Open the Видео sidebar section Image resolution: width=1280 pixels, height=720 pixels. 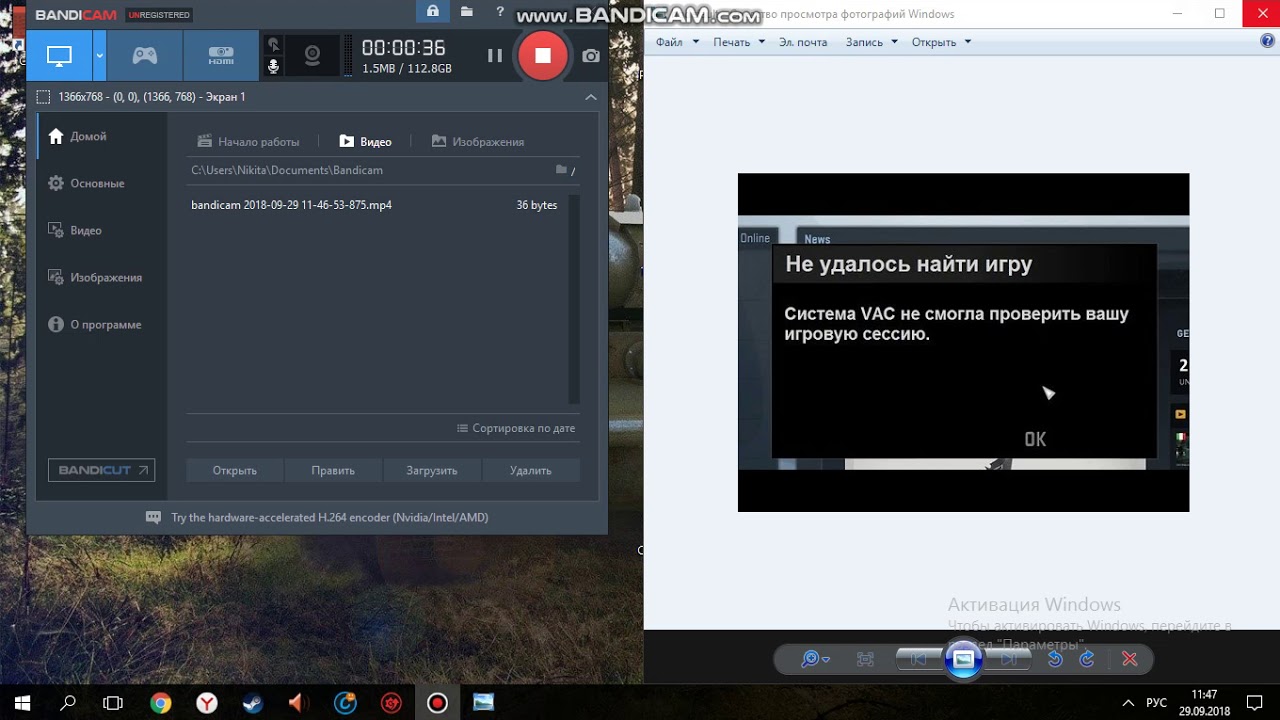point(101,230)
